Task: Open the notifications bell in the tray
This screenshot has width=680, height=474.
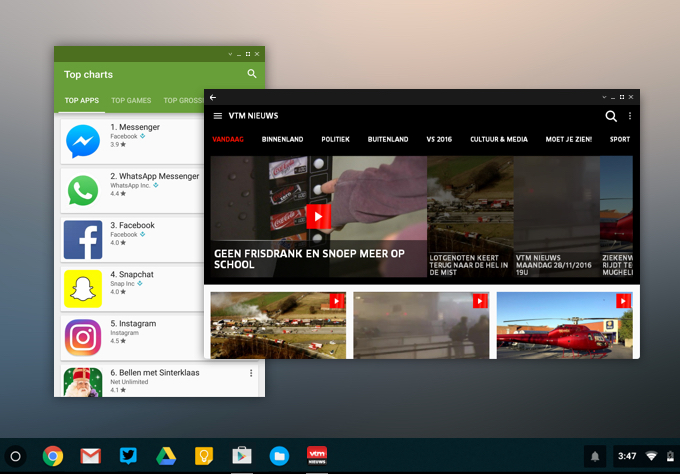Action: (x=595, y=456)
